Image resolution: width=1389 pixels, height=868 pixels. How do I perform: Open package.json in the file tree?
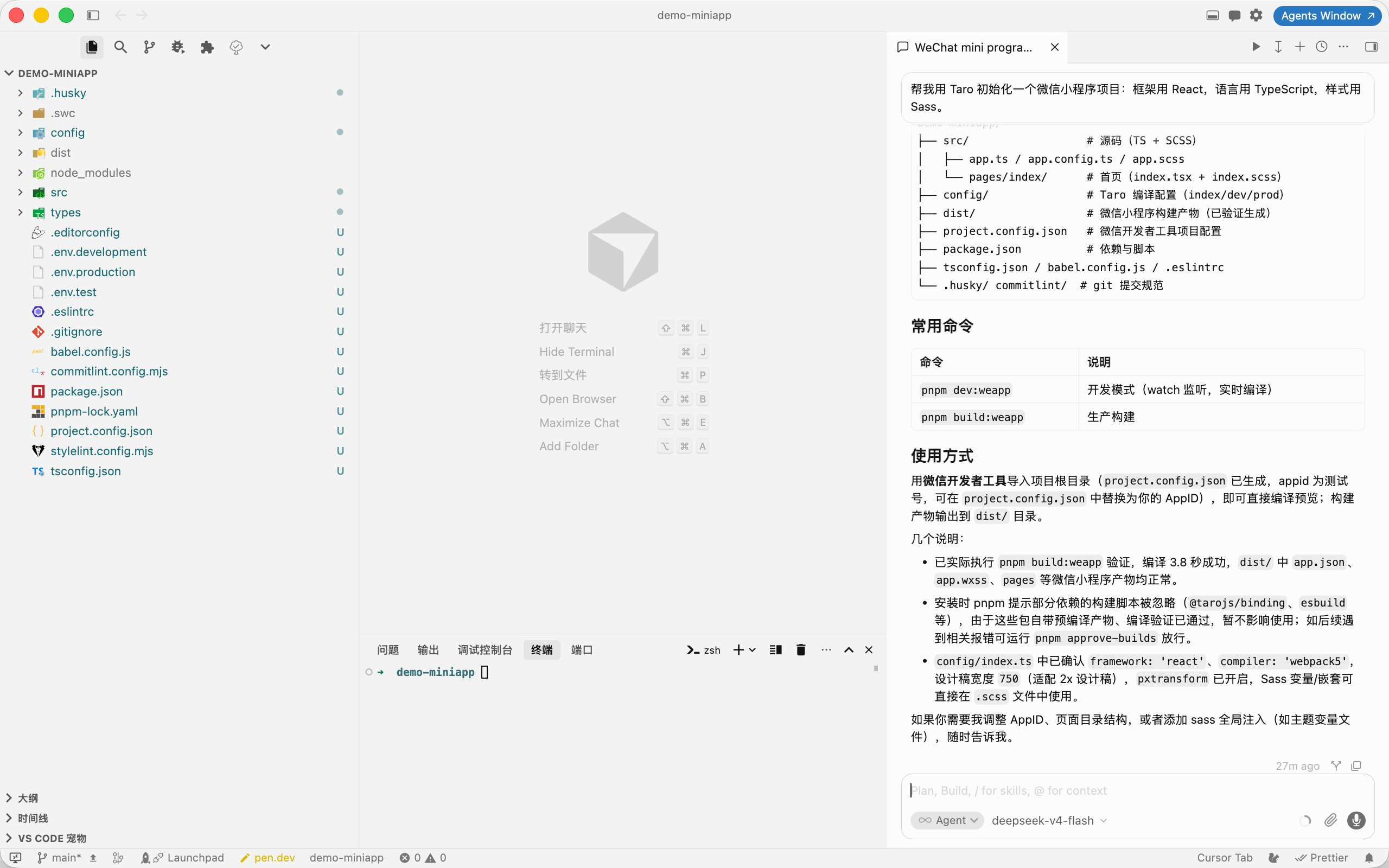(x=178, y=392)
